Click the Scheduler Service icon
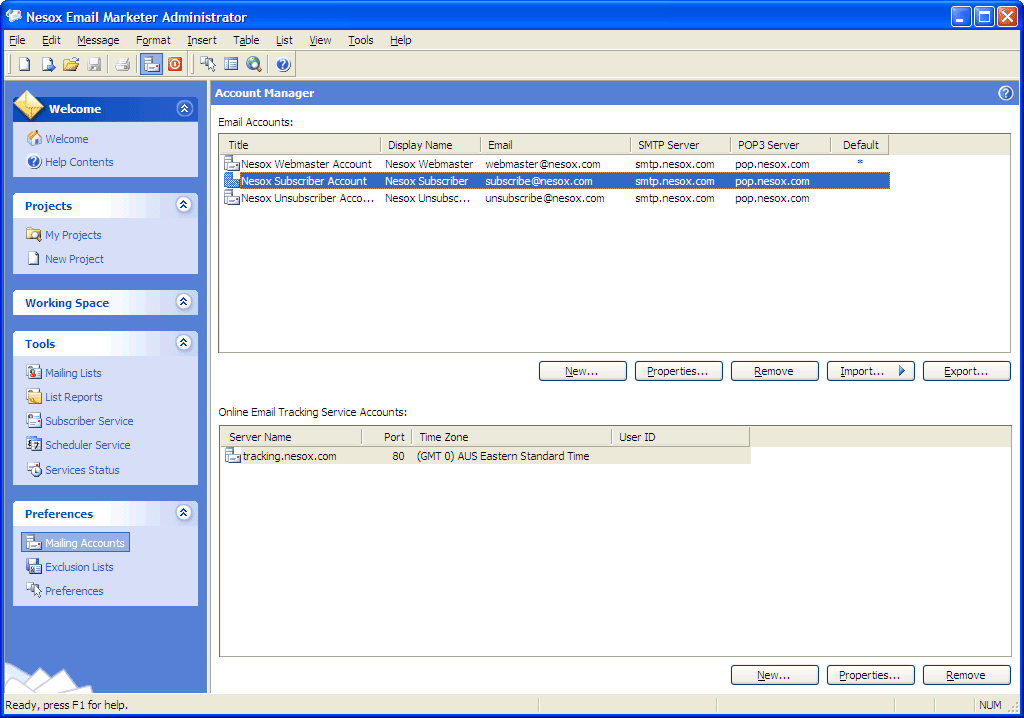 click(34, 444)
